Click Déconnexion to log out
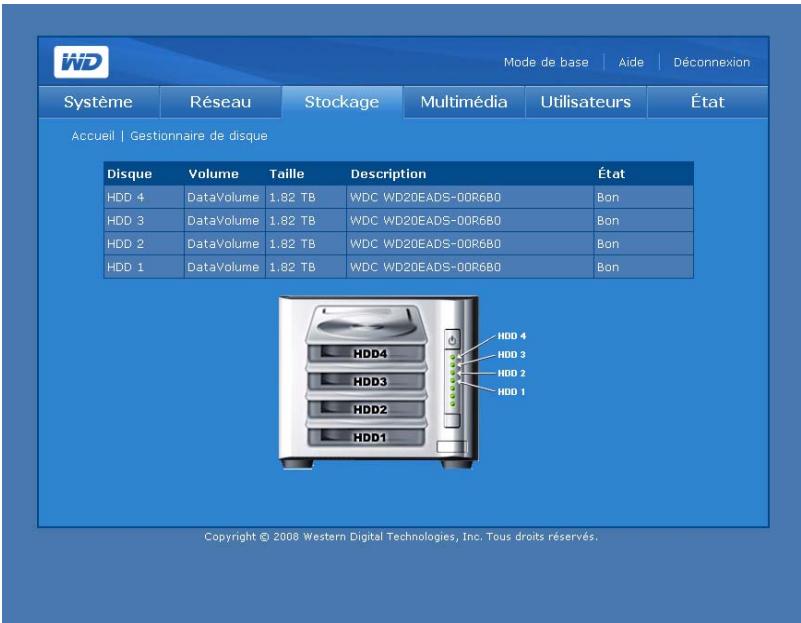 [712, 62]
